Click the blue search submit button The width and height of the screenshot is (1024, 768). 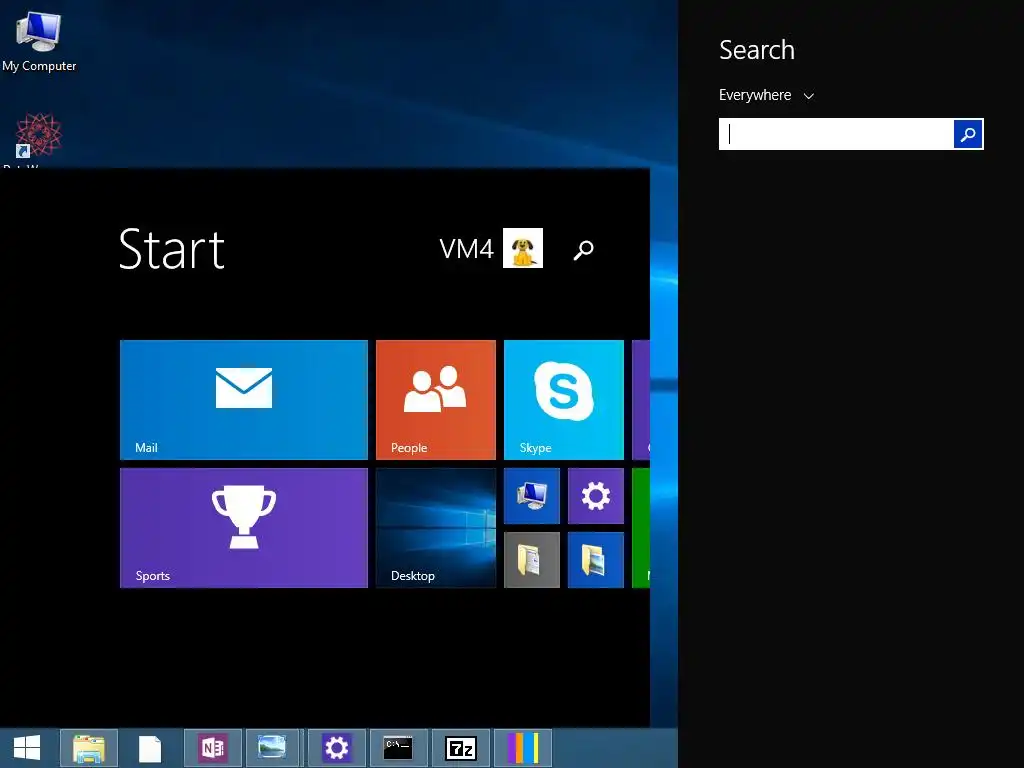coord(968,134)
